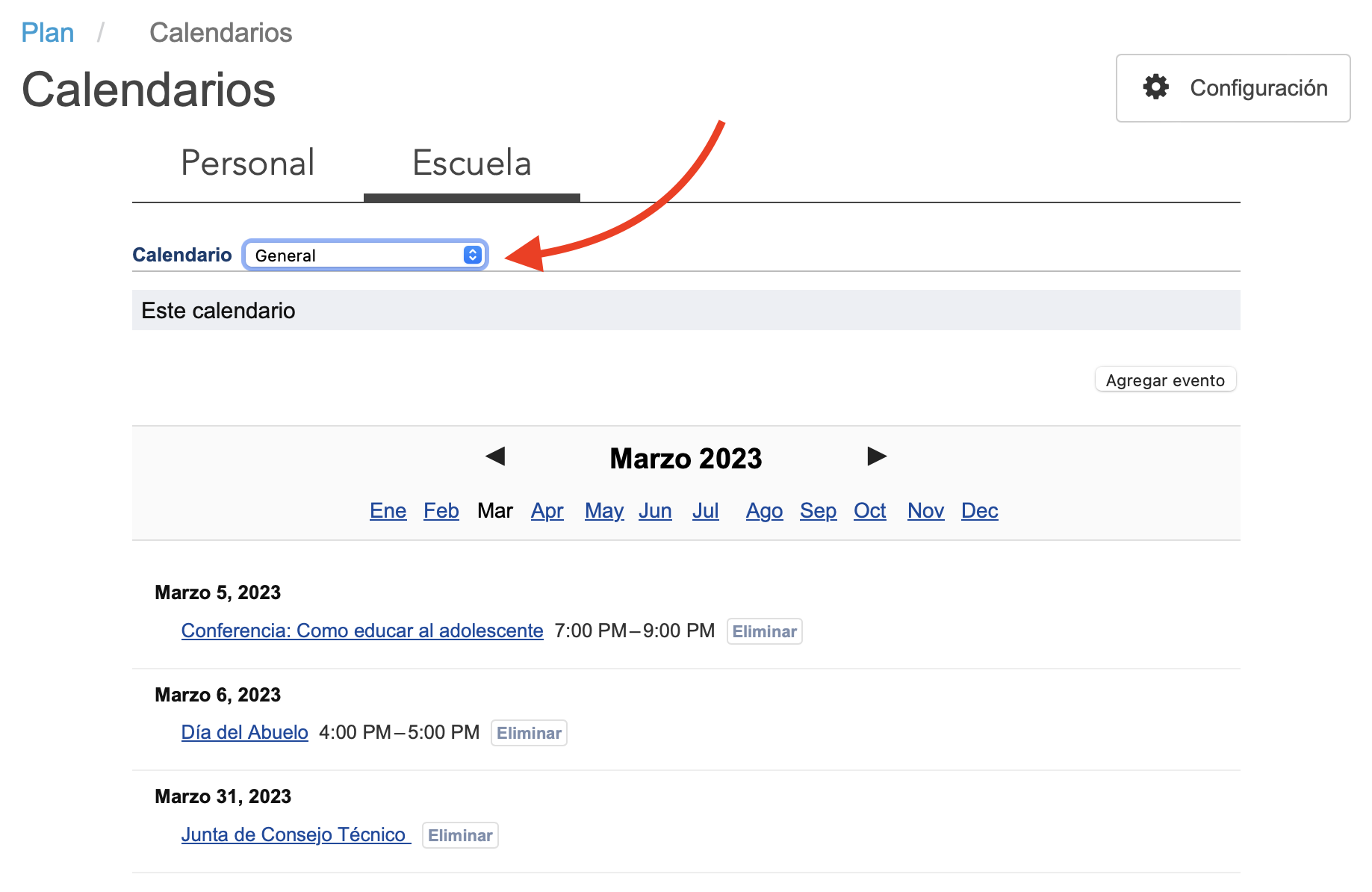Open the Oct month link
1372x892 pixels.
click(869, 511)
